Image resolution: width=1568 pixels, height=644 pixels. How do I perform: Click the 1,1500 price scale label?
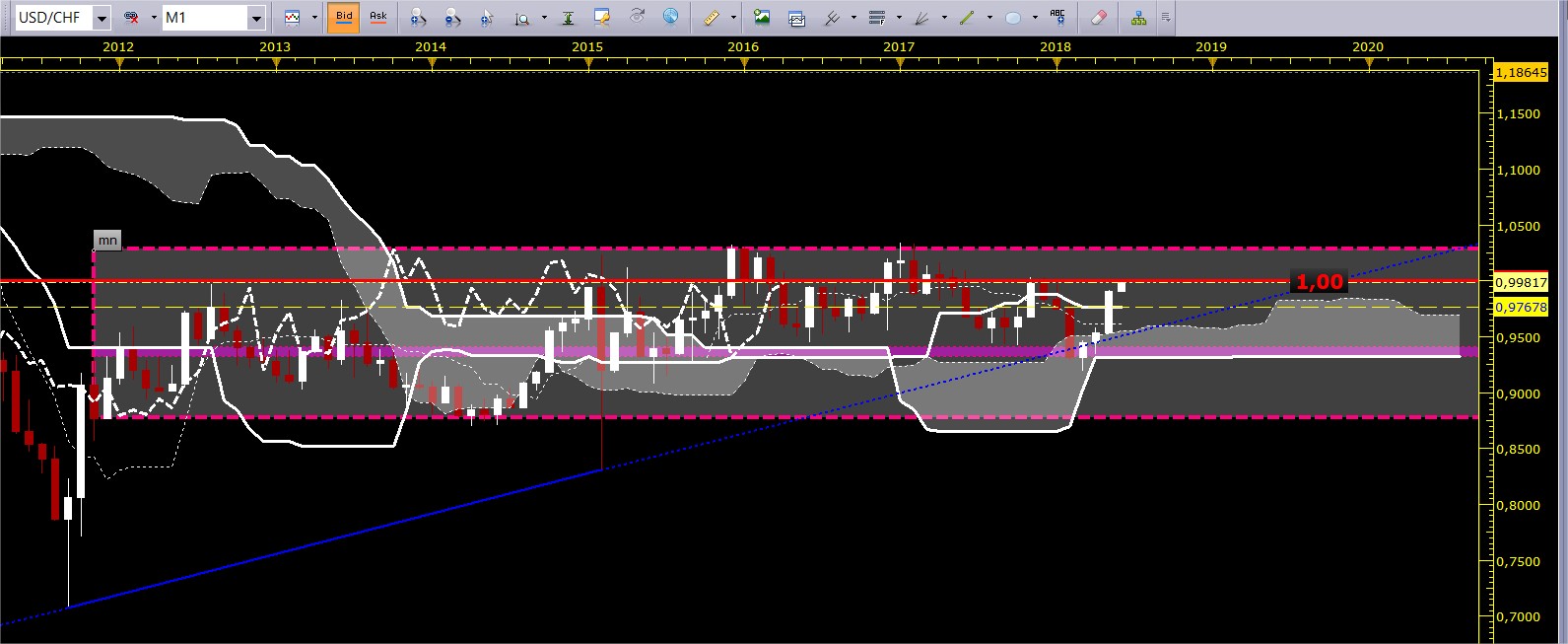pos(1519,114)
